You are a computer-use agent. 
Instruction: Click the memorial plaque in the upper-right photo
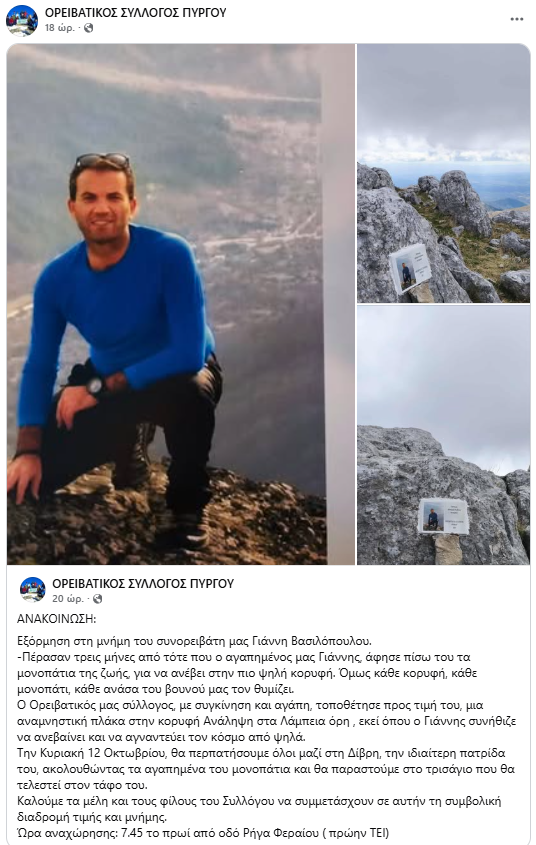tap(410, 268)
